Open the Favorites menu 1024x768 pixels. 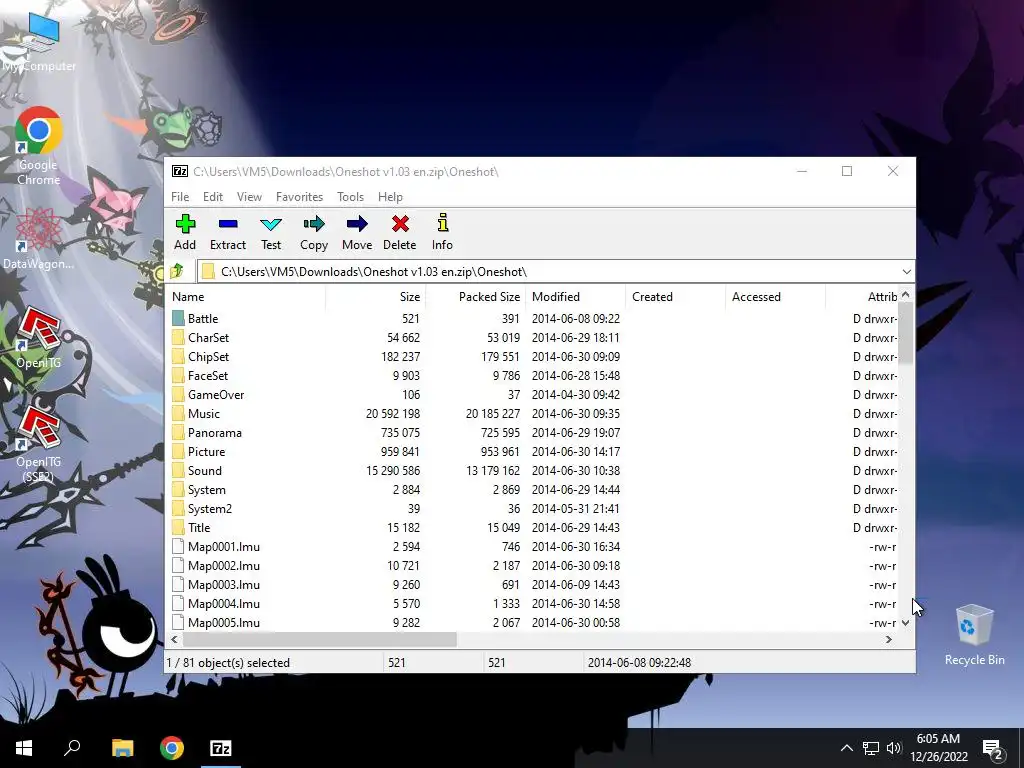(x=299, y=197)
